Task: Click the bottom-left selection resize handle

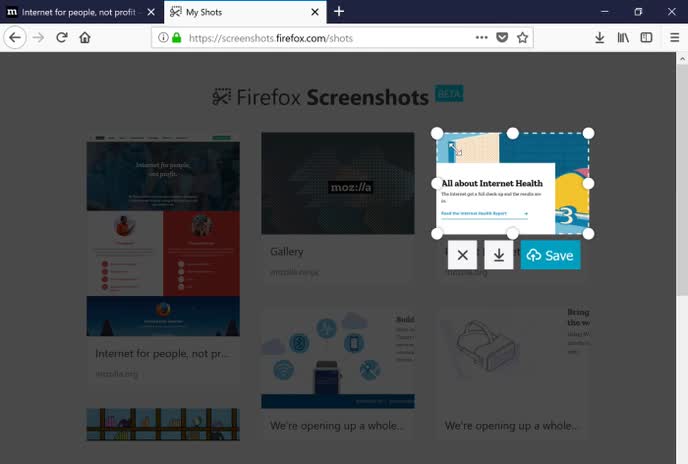Action: coord(437,234)
